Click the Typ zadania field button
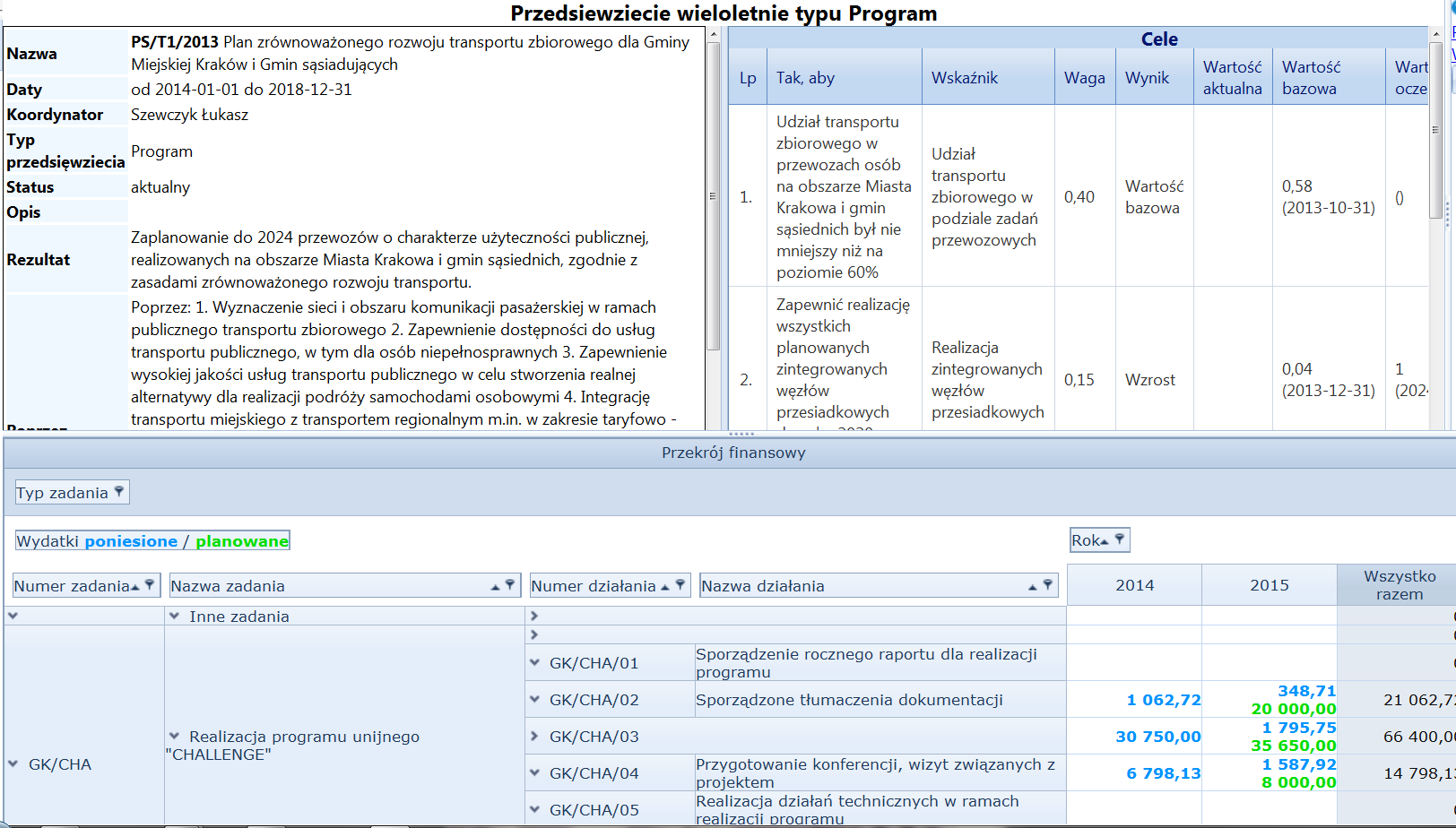Screen dimensions: 1456x828 pos(72,492)
